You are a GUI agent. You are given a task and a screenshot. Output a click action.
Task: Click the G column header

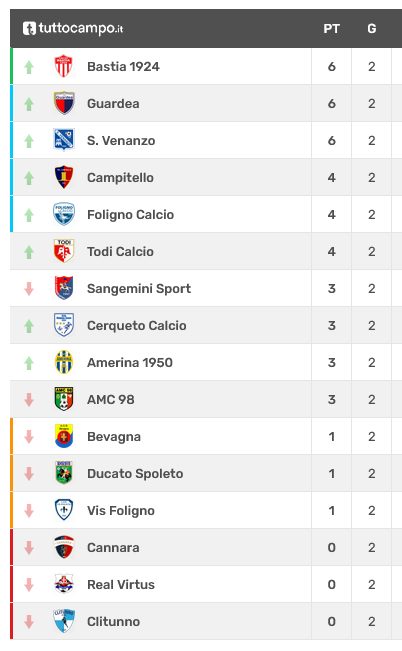[372, 29]
